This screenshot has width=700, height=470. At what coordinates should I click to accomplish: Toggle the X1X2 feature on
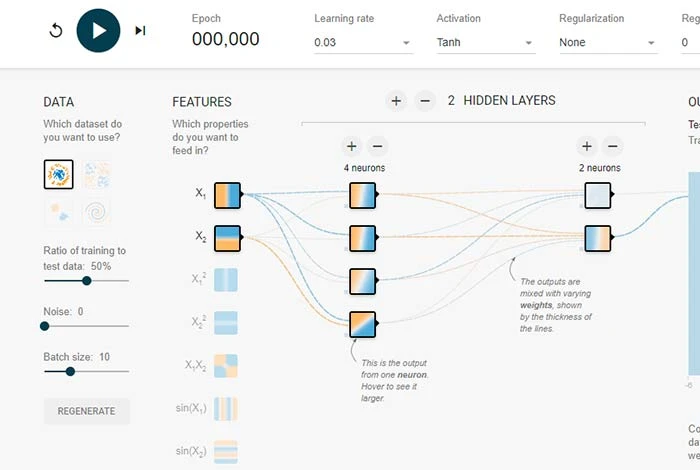click(228, 367)
